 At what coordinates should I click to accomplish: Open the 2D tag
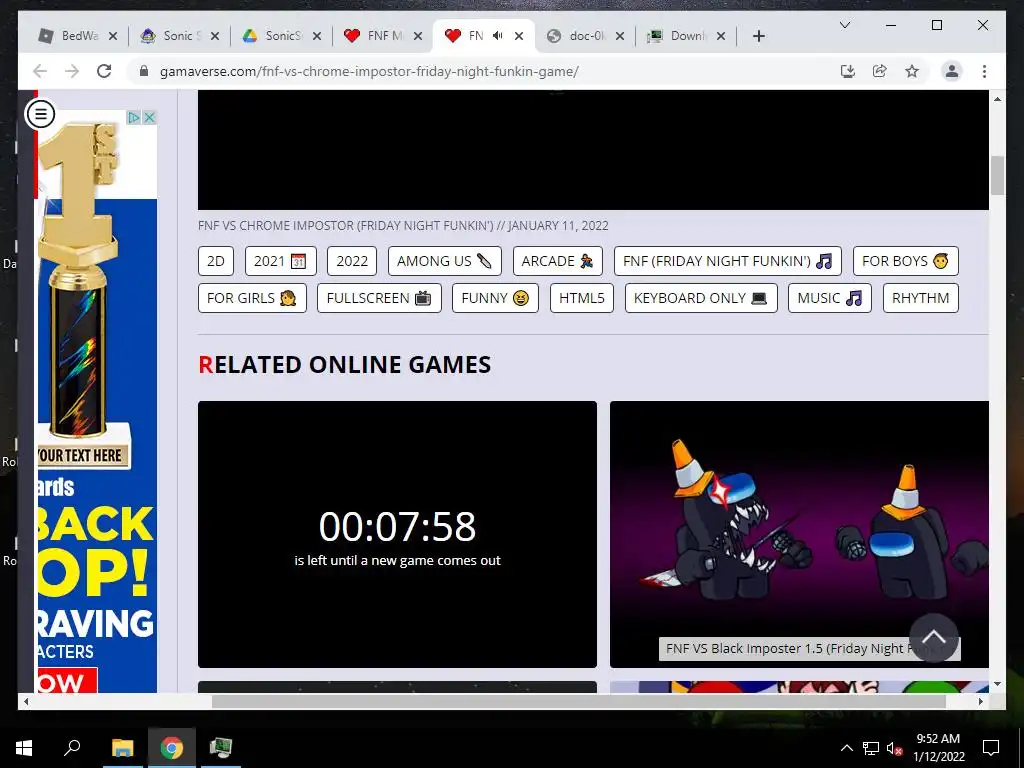click(216, 261)
